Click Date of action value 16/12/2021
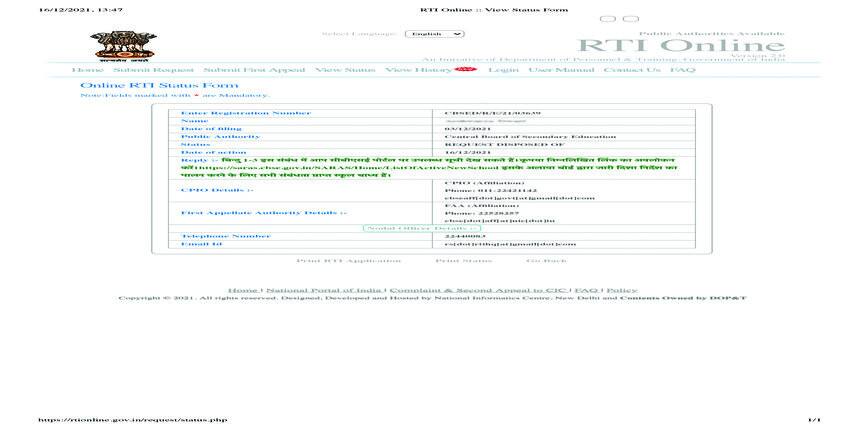860x430 pixels. pyautogui.click(x=468, y=152)
